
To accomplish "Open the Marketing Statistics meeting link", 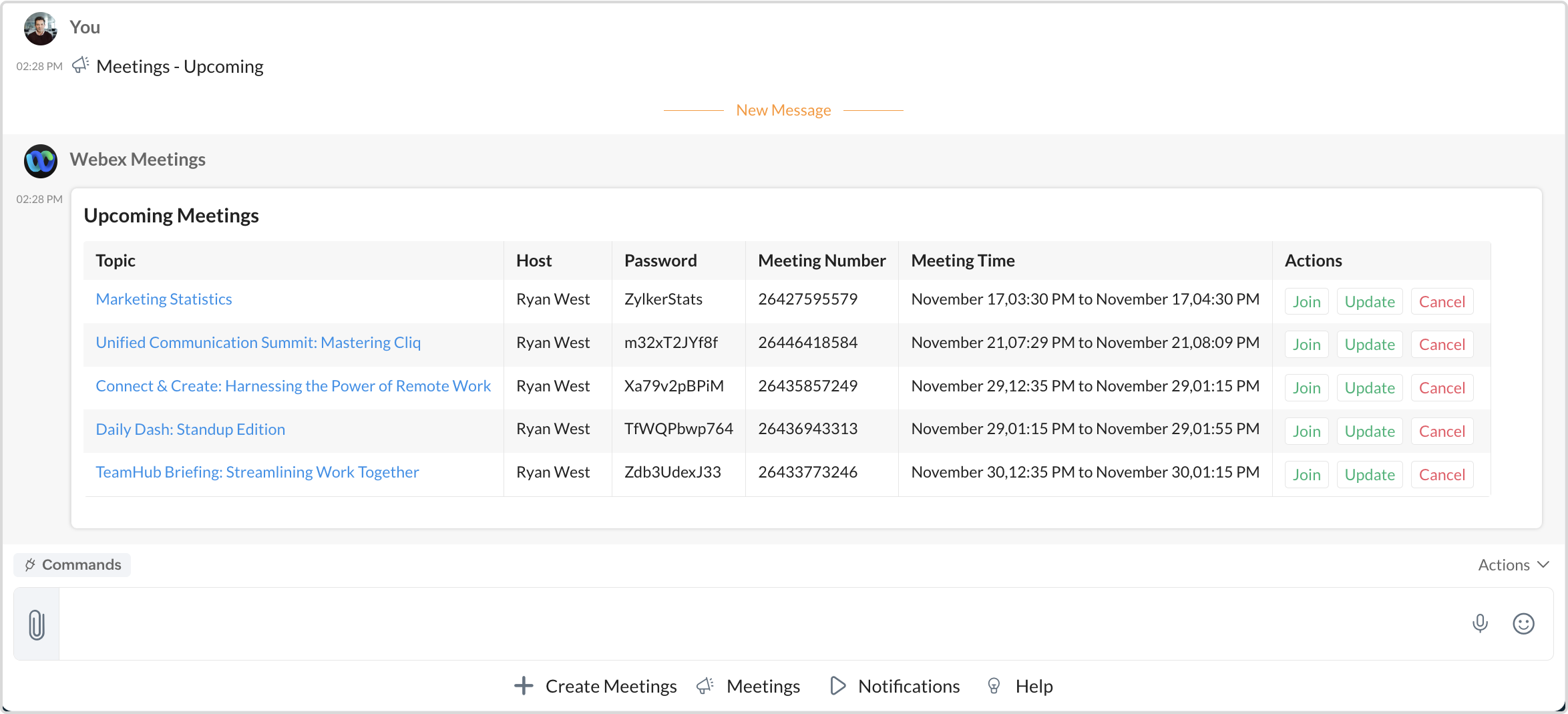I will click(164, 299).
